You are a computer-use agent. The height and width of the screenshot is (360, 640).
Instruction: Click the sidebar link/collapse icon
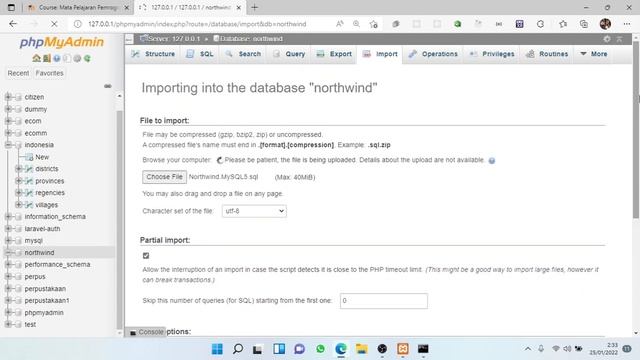click(108, 86)
